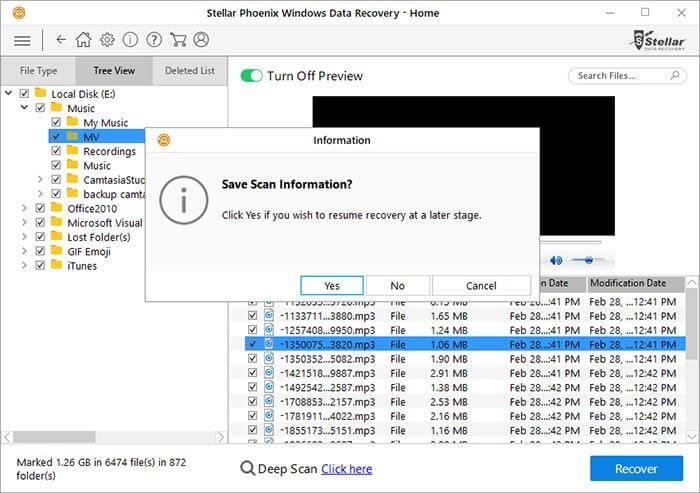Collapse the top-level Music folder node

(x=25, y=107)
